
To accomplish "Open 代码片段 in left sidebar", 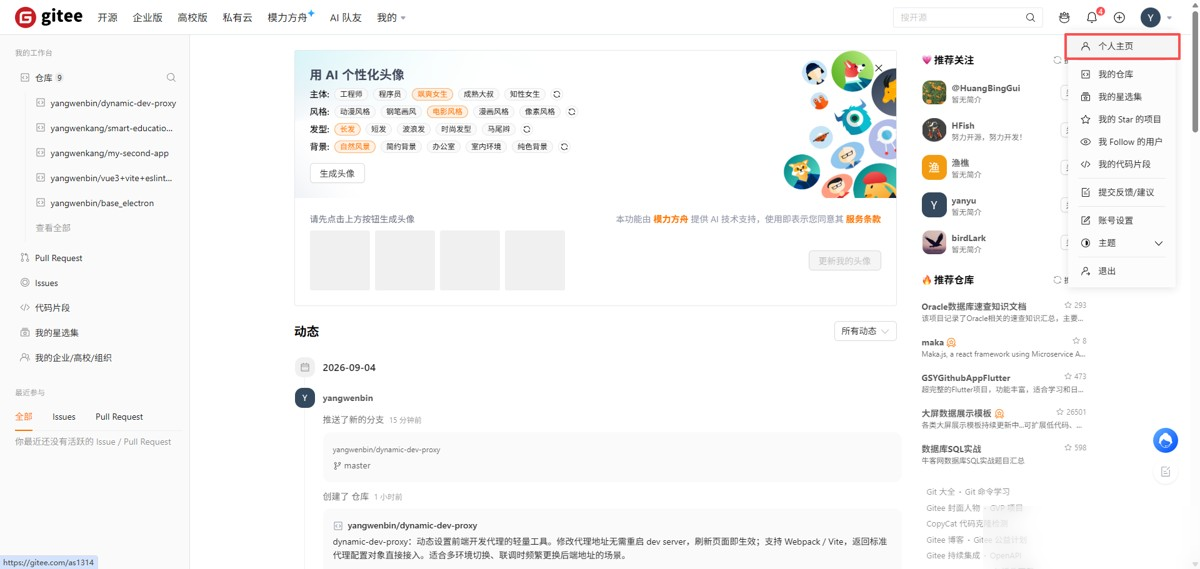I will pos(52,308).
